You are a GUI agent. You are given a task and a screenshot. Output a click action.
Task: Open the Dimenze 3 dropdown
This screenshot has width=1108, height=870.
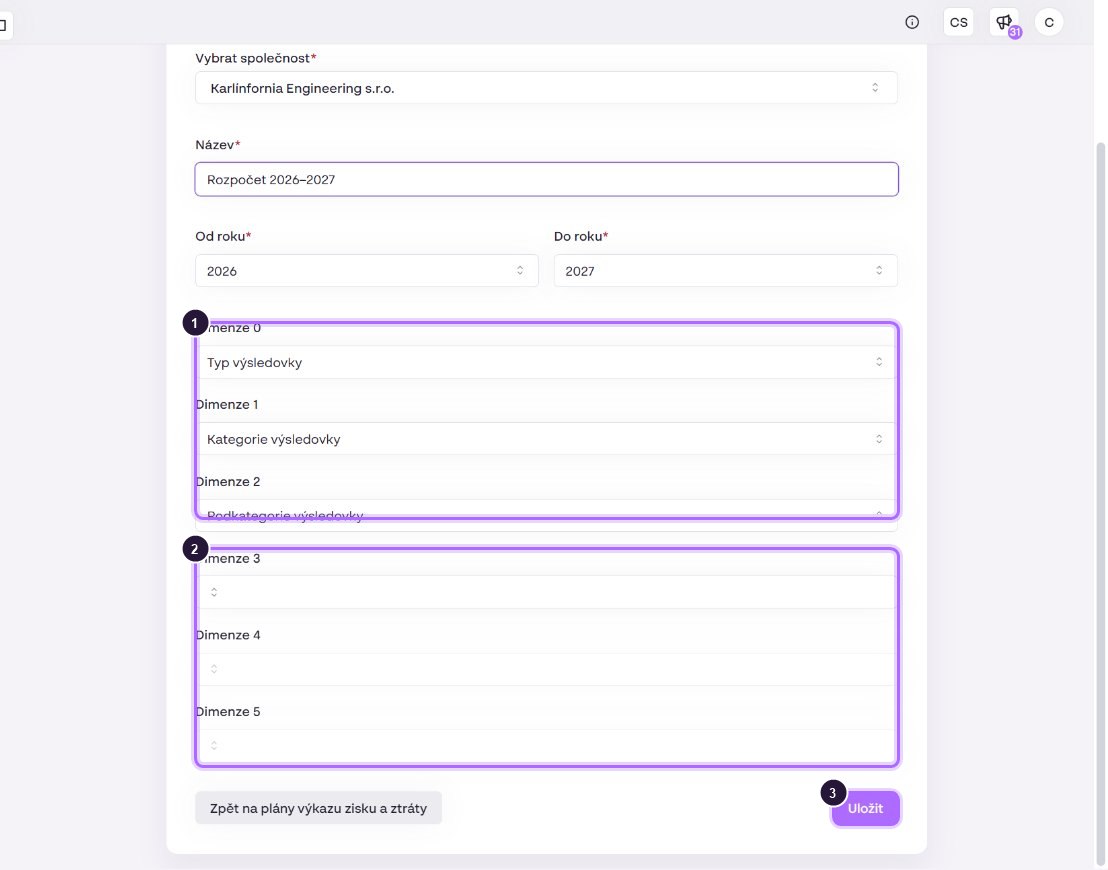tap(546, 592)
